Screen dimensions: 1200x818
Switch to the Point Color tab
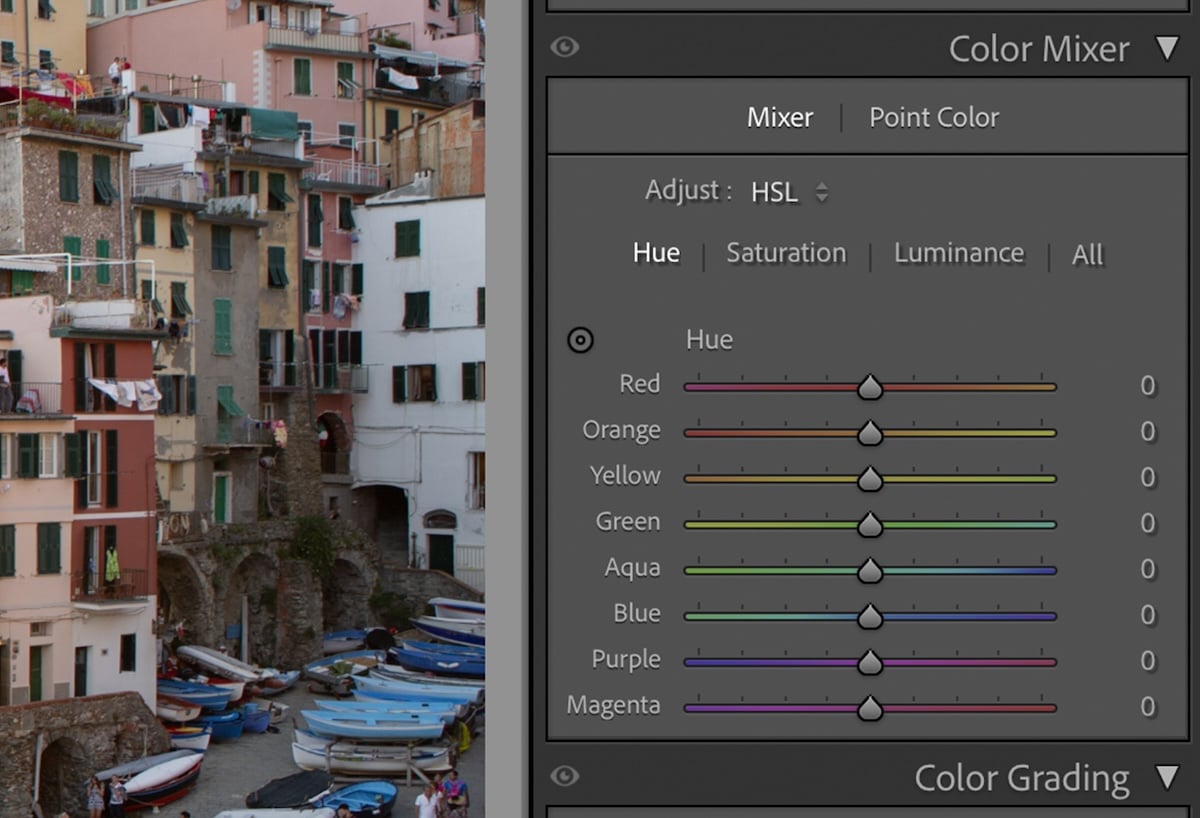[x=933, y=117]
